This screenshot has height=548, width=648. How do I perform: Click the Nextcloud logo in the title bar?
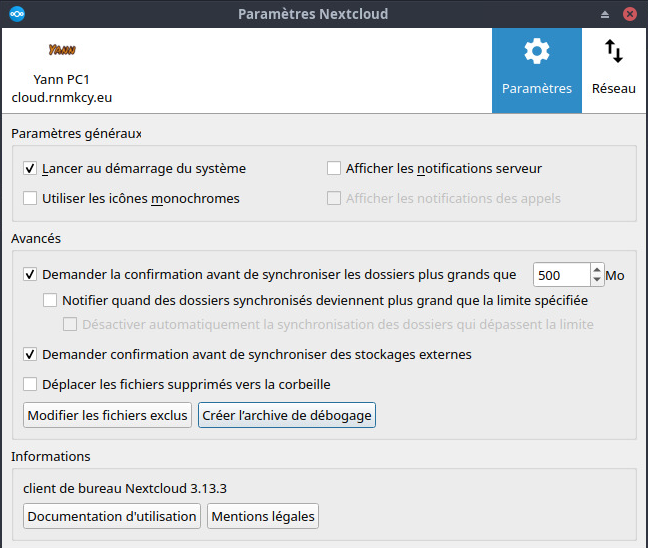pyautogui.click(x=16, y=14)
